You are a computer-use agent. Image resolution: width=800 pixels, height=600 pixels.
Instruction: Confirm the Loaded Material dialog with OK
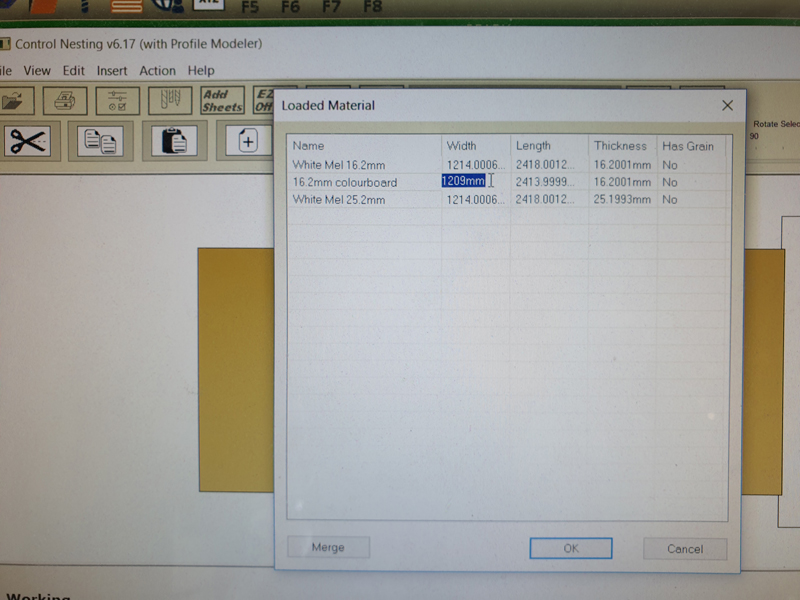pyautogui.click(x=570, y=548)
